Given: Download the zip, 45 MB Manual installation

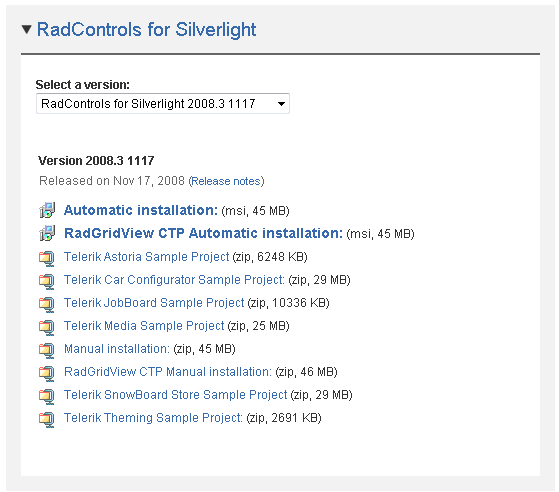Looking at the screenshot, I should 117,349.
